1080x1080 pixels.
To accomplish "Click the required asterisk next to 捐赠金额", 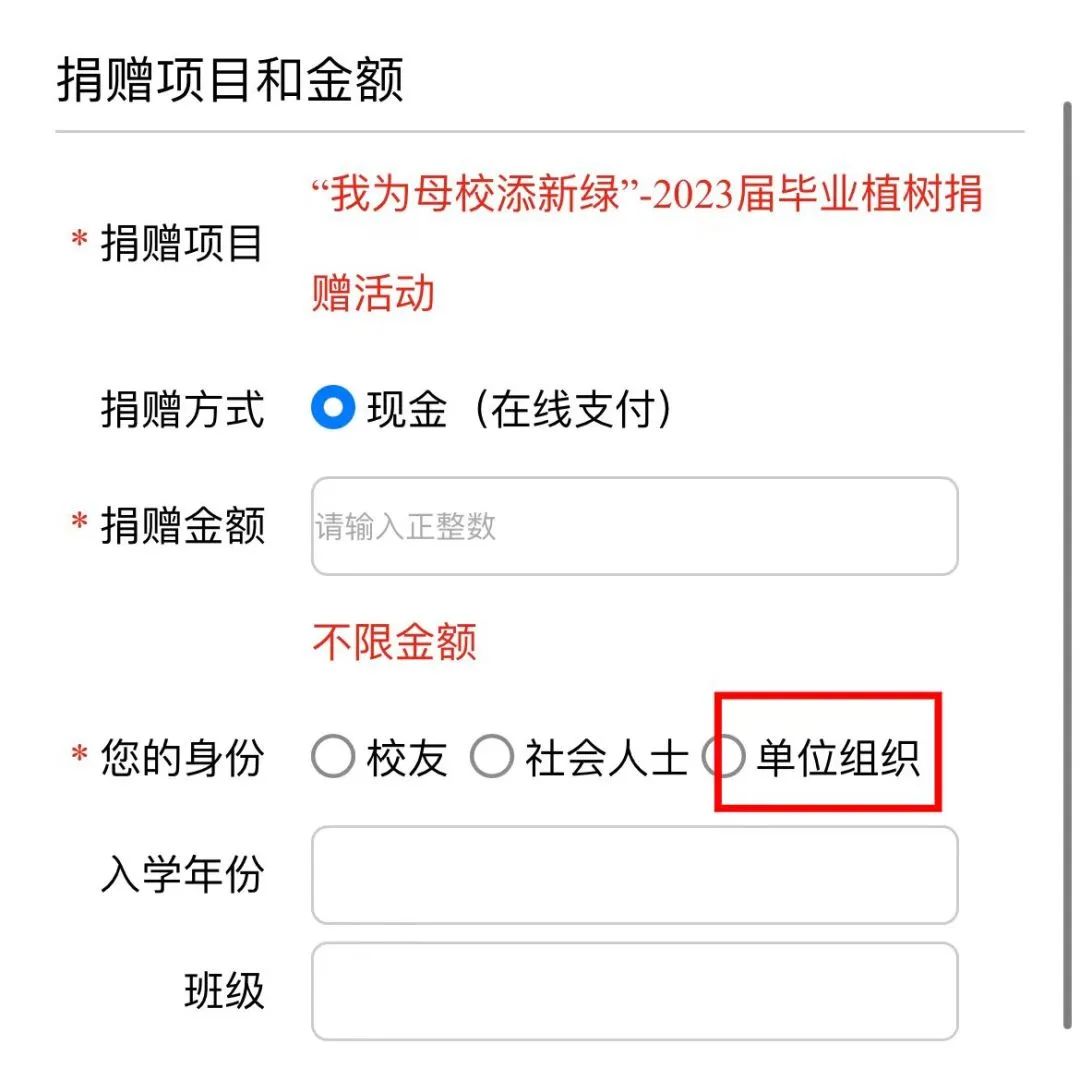I will tap(79, 523).
